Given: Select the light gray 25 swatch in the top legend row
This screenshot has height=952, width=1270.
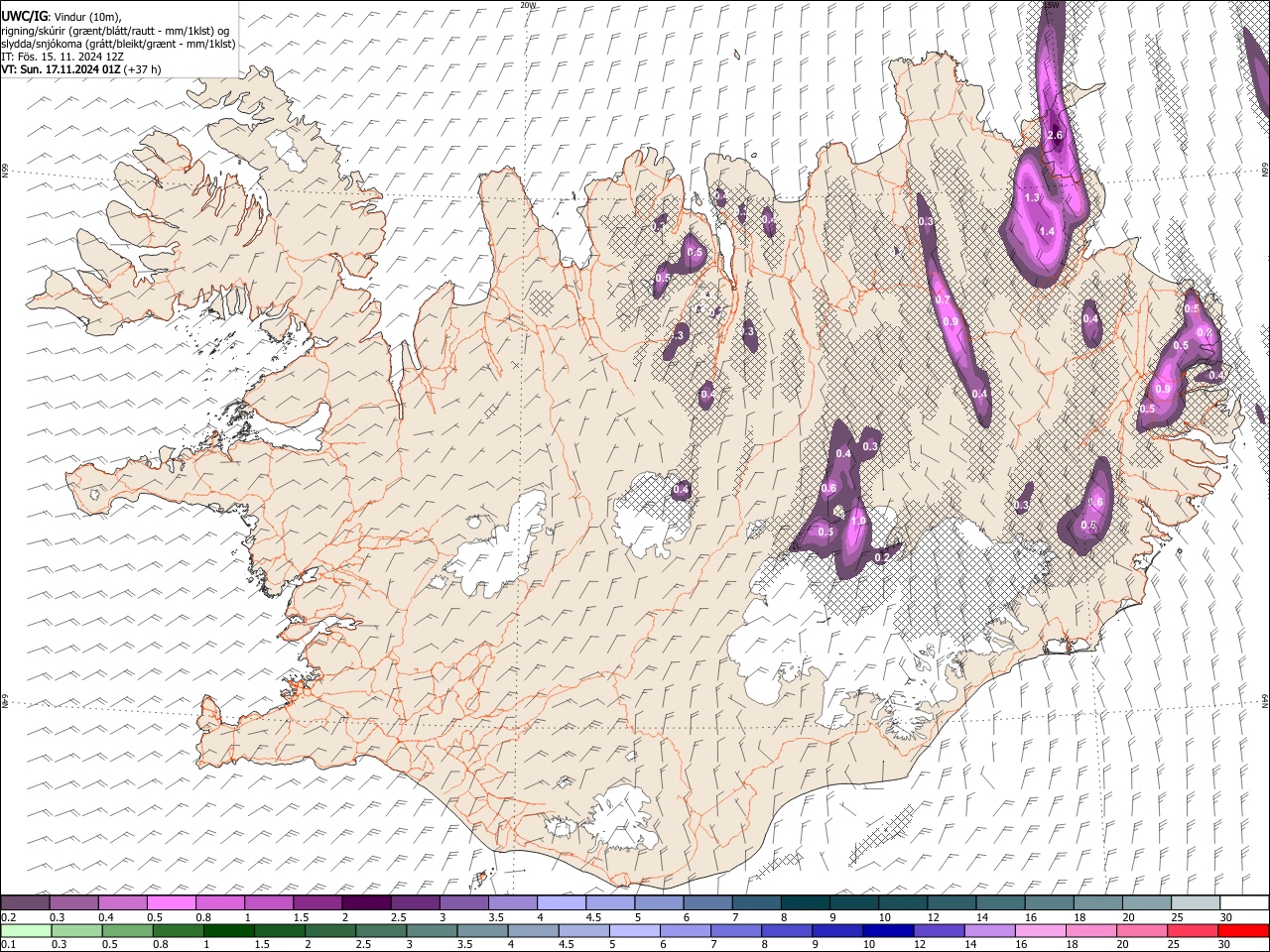Looking at the screenshot, I should (x=1196, y=902).
